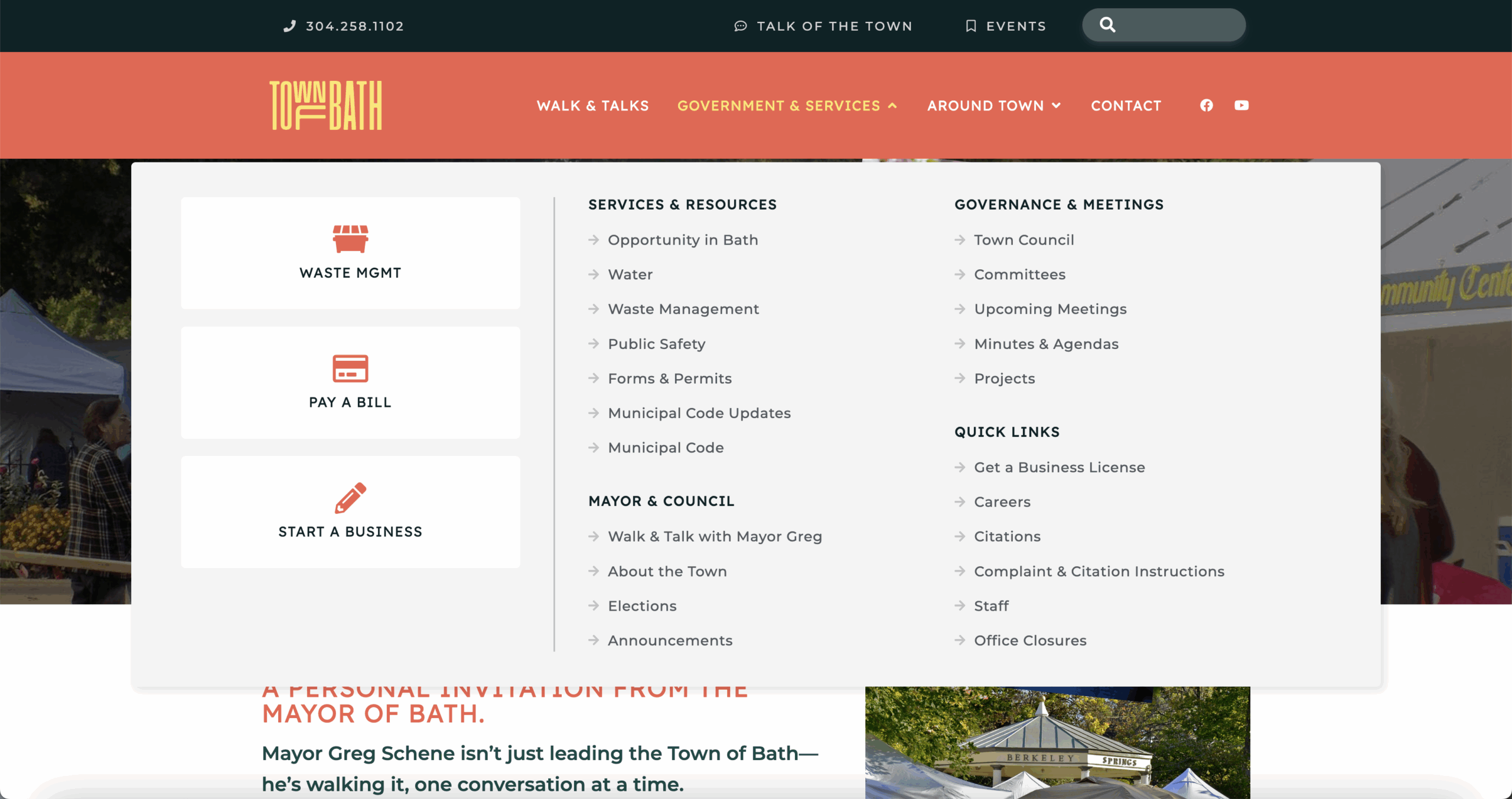
Task: Select Get a Business License link
Action: click(1059, 467)
